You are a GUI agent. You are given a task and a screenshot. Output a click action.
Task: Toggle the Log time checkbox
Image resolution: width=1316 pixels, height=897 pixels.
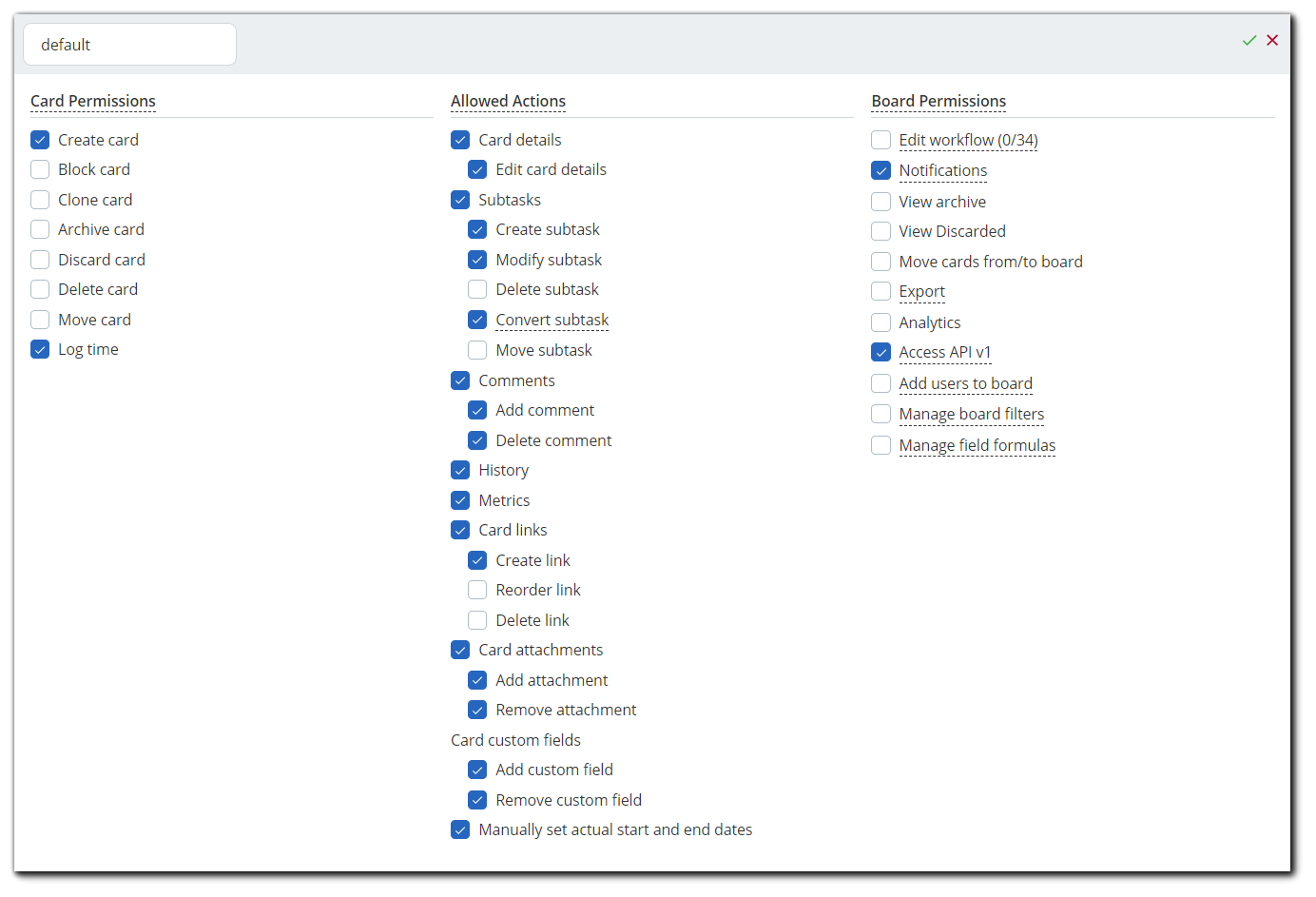click(40, 349)
